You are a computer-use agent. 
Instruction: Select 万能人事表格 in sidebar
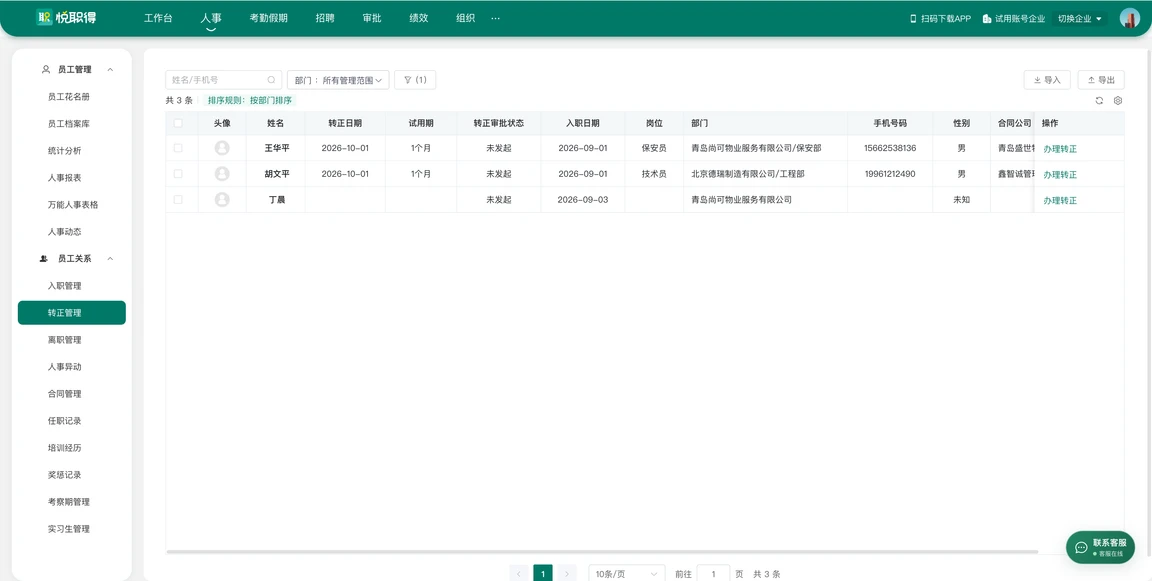point(72,205)
